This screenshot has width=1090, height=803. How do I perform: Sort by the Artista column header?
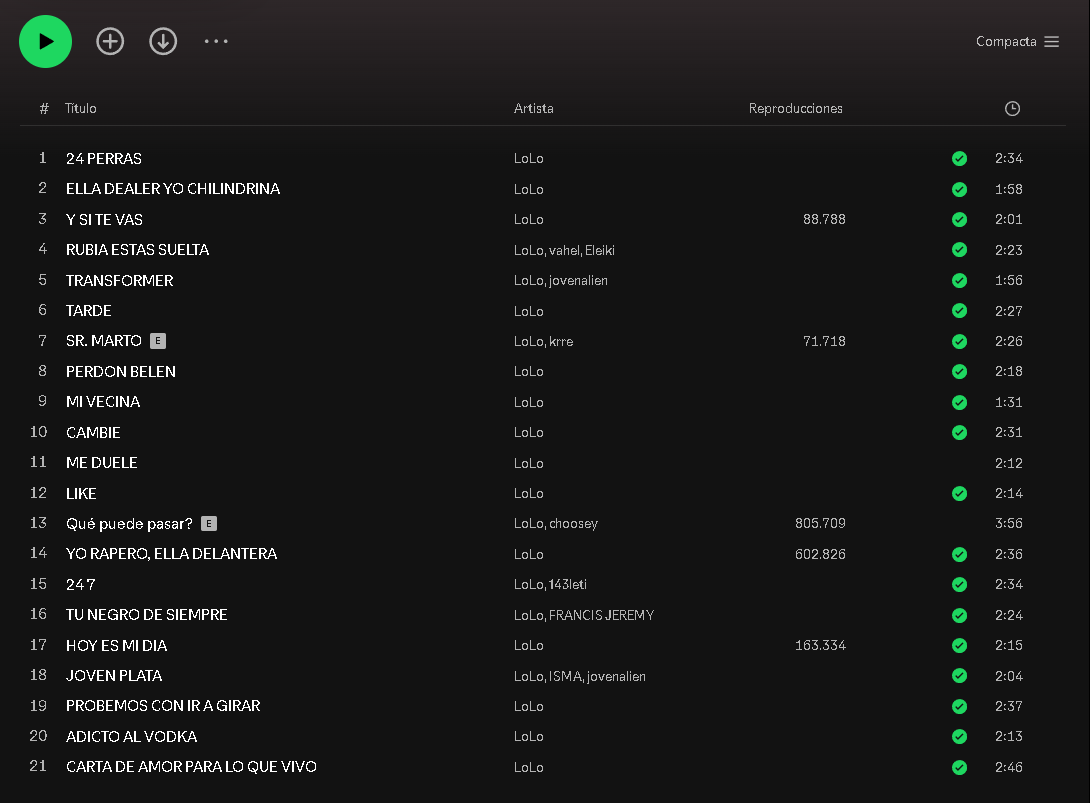(534, 108)
